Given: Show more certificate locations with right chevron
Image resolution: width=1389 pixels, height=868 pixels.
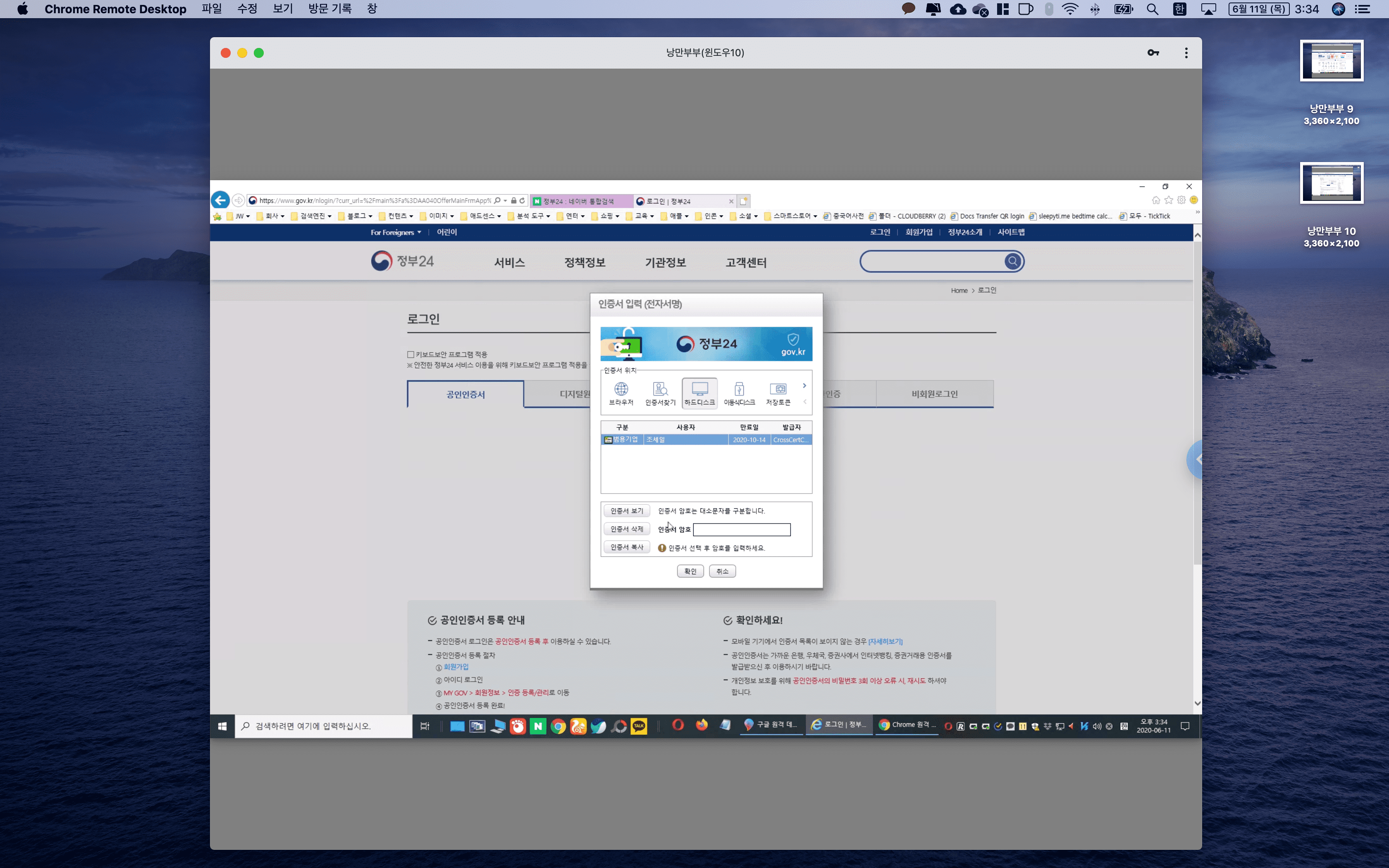Looking at the screenshot, I should [804, 386].
